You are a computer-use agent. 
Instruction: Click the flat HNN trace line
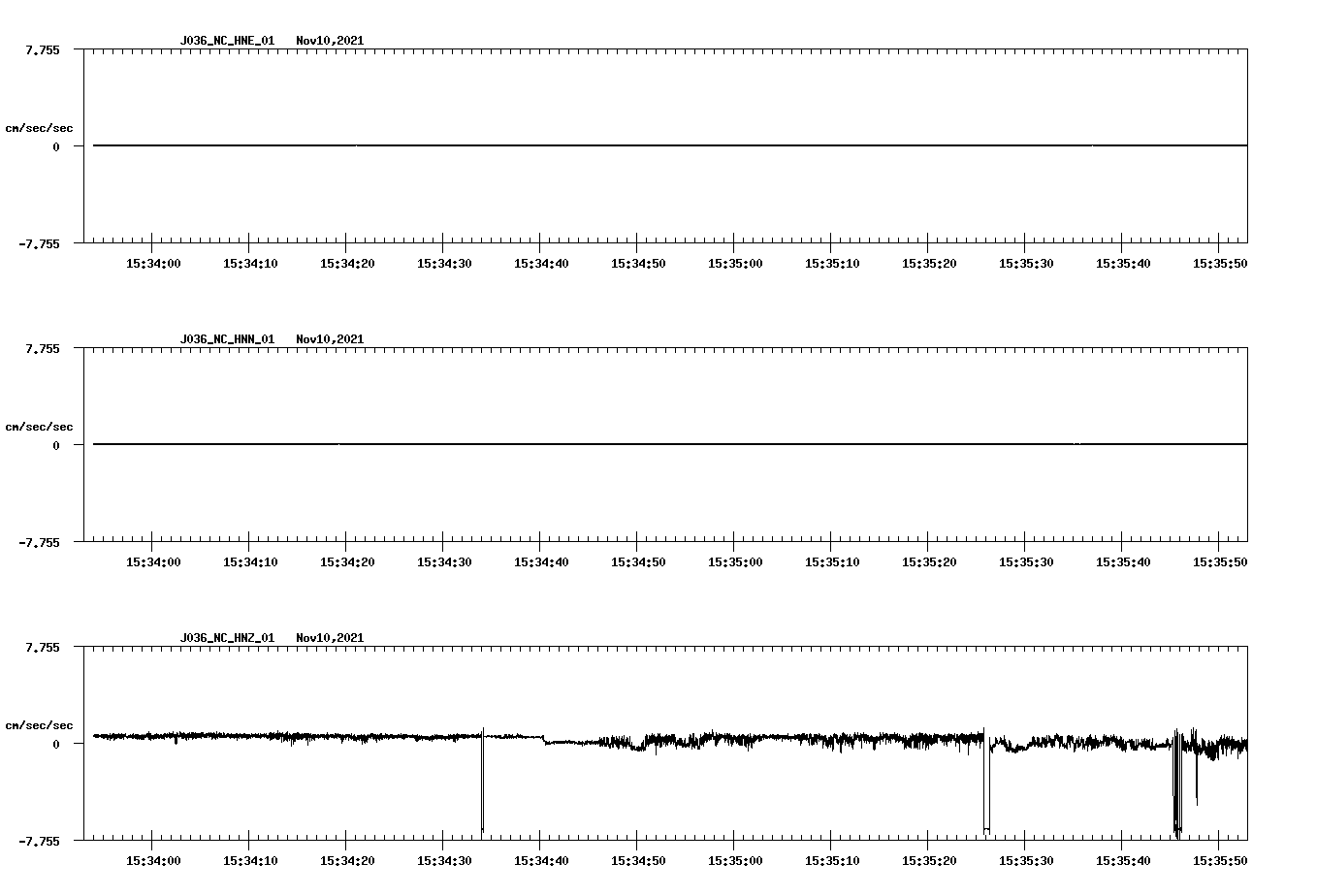(x=670, y=444)
